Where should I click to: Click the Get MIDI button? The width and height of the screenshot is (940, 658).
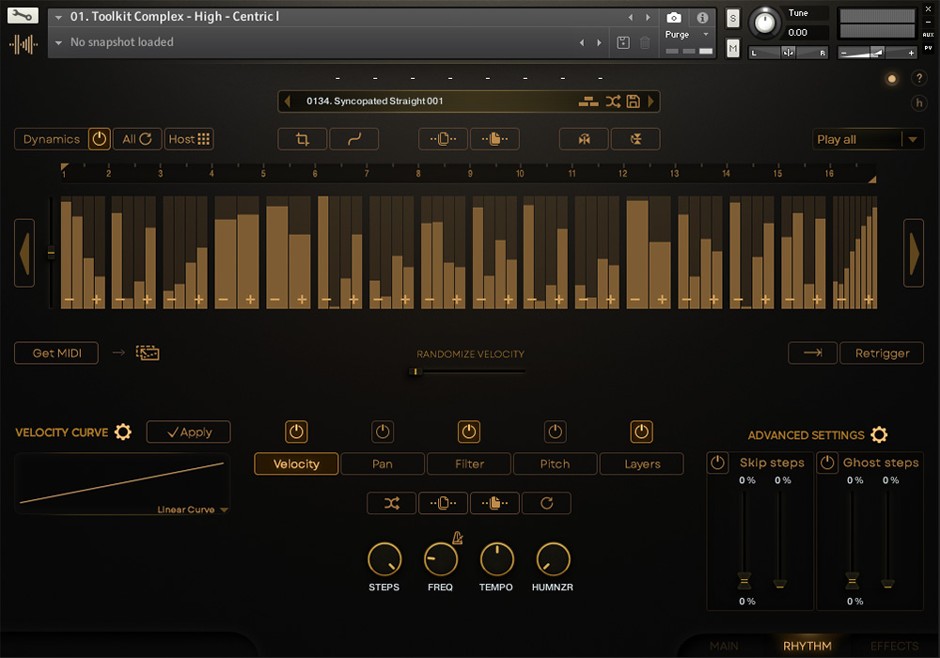tap(56, 353)
